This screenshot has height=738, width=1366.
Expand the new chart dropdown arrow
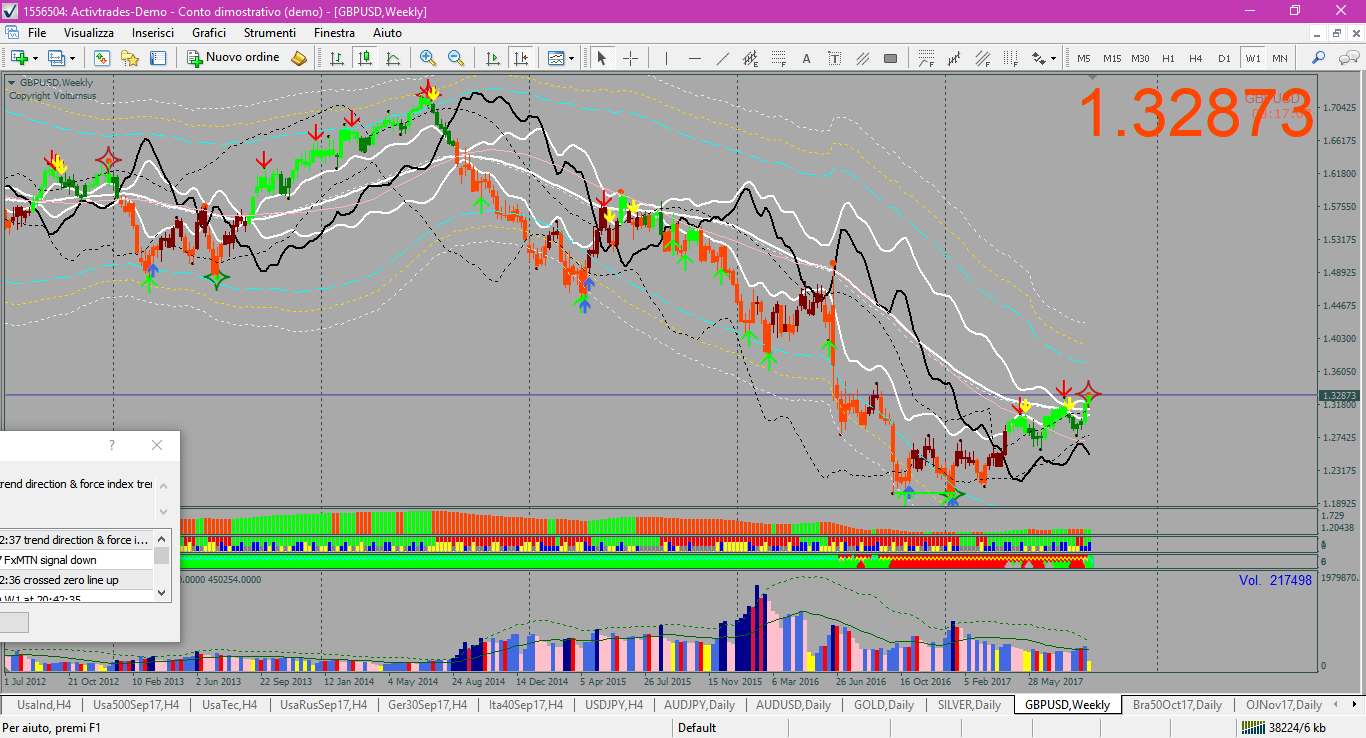pyautogui.click(x=35, y=58)
